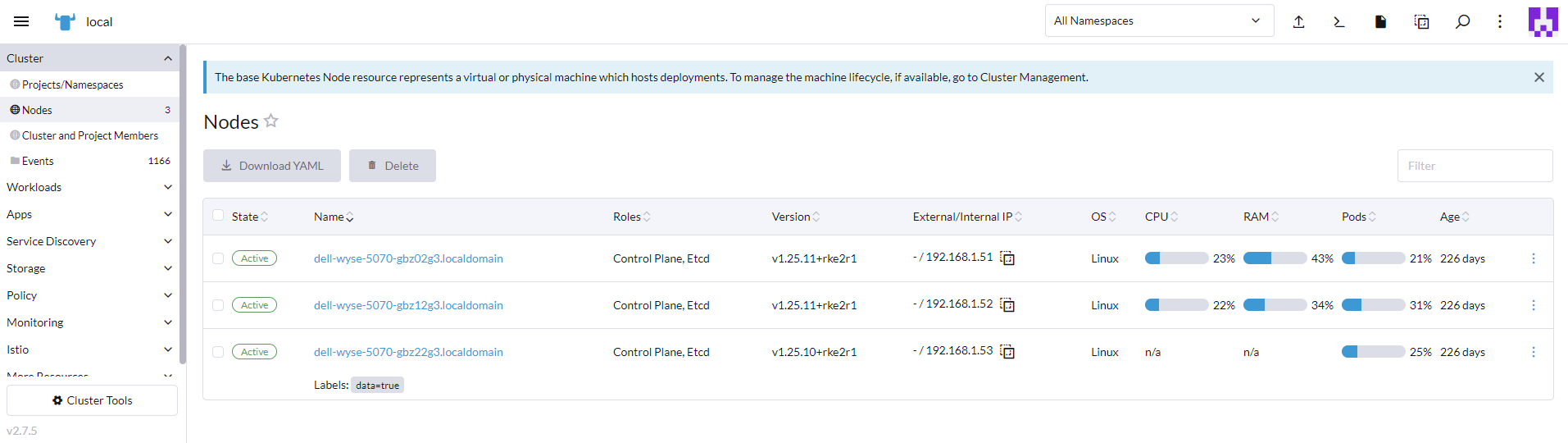Click into the Filter input field
The image size is (1568, 443).
tap(1474, 166)
